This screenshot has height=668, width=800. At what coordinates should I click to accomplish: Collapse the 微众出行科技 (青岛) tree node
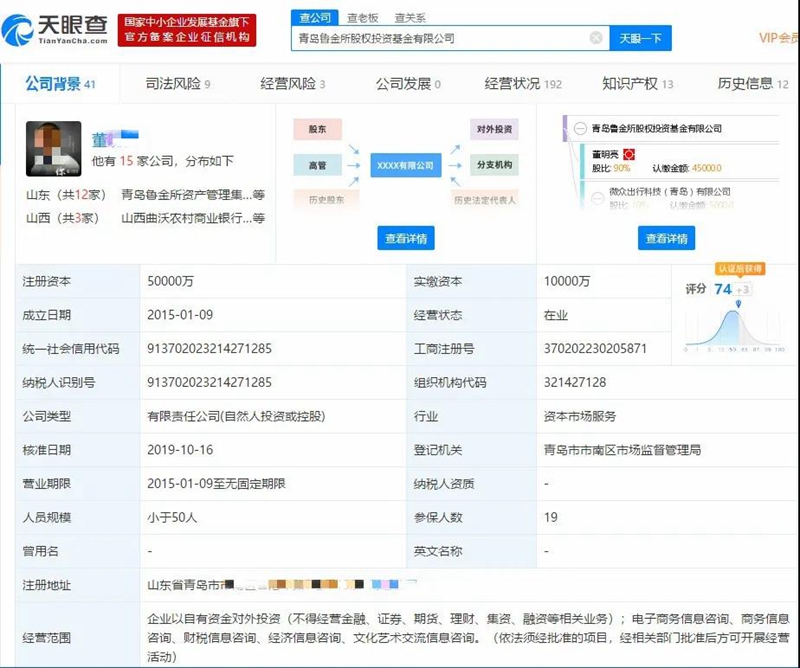click(597, 197)
